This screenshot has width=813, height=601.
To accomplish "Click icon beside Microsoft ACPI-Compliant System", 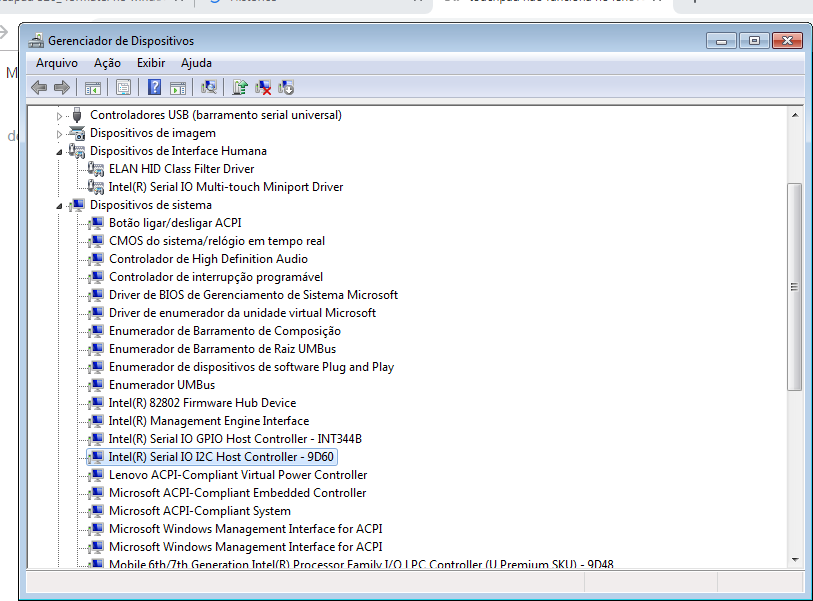I will point(96,511).
